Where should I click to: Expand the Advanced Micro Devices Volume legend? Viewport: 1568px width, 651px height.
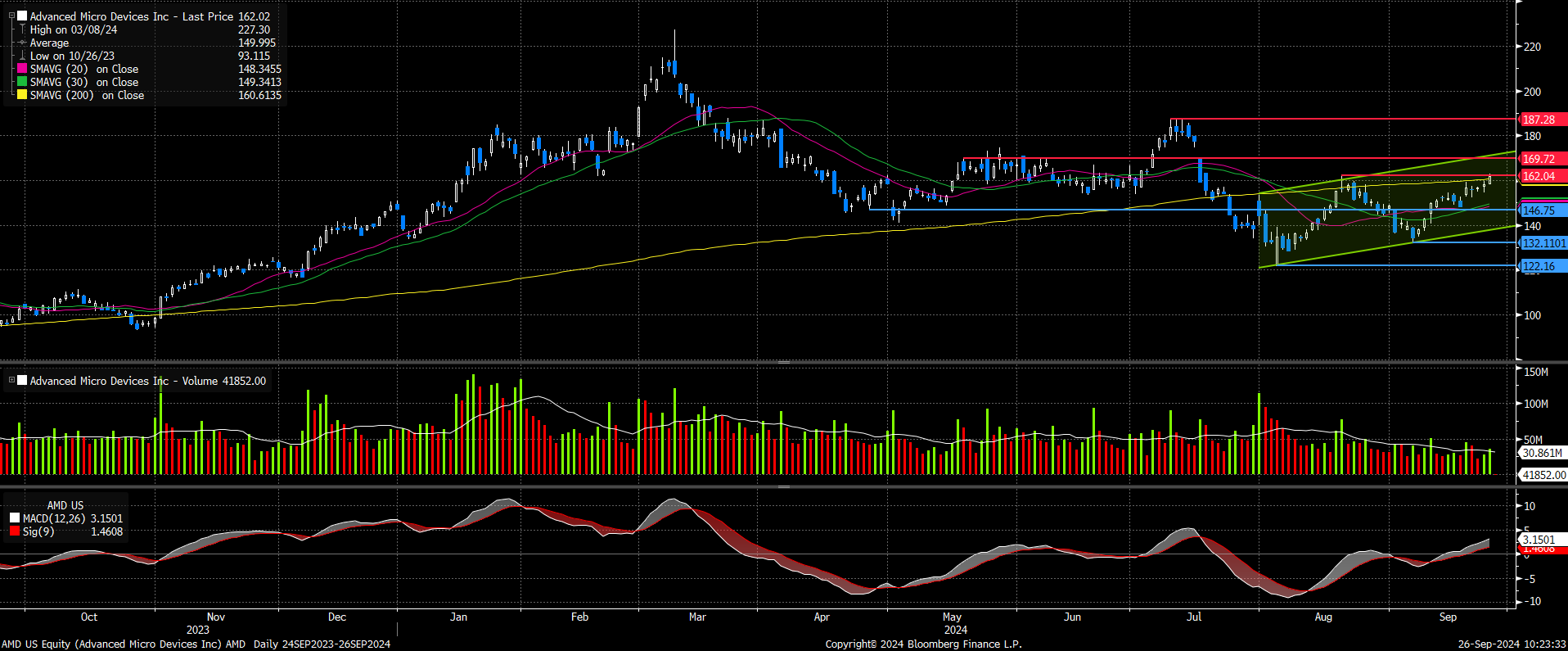[11, 380]
